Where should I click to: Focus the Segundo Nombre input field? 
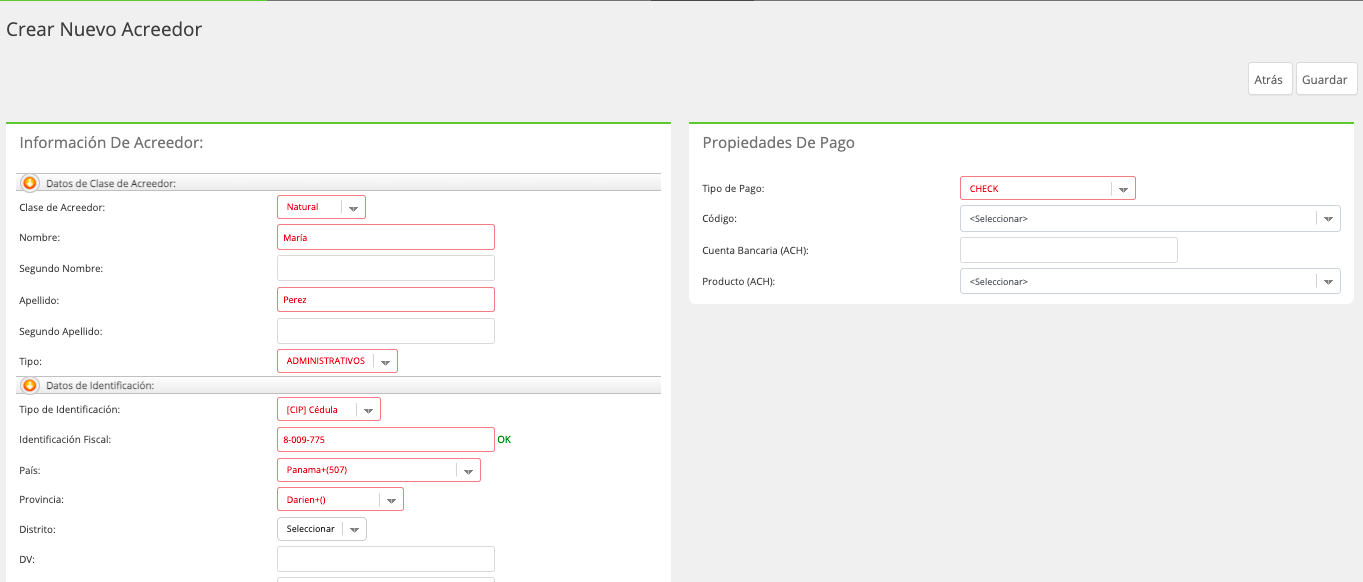(x=386, y=268)
